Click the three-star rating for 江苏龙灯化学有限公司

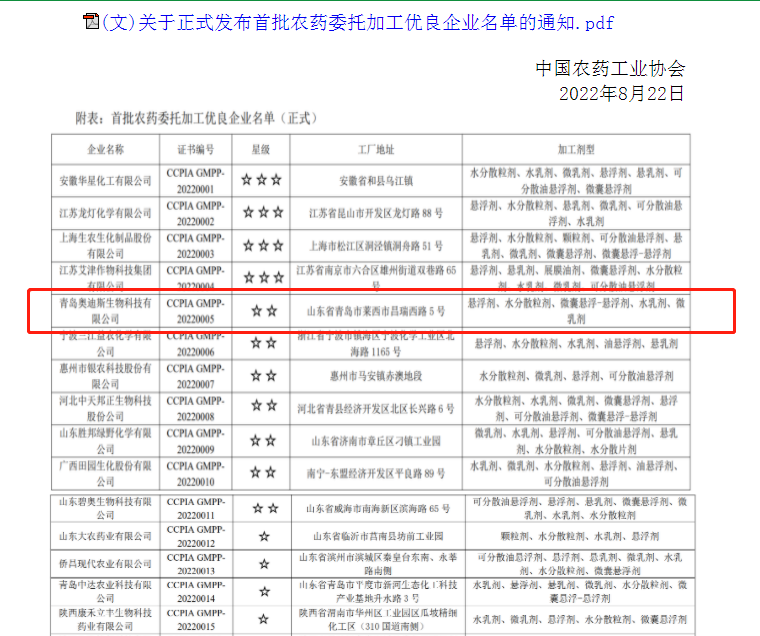click(x=262, y=213)
